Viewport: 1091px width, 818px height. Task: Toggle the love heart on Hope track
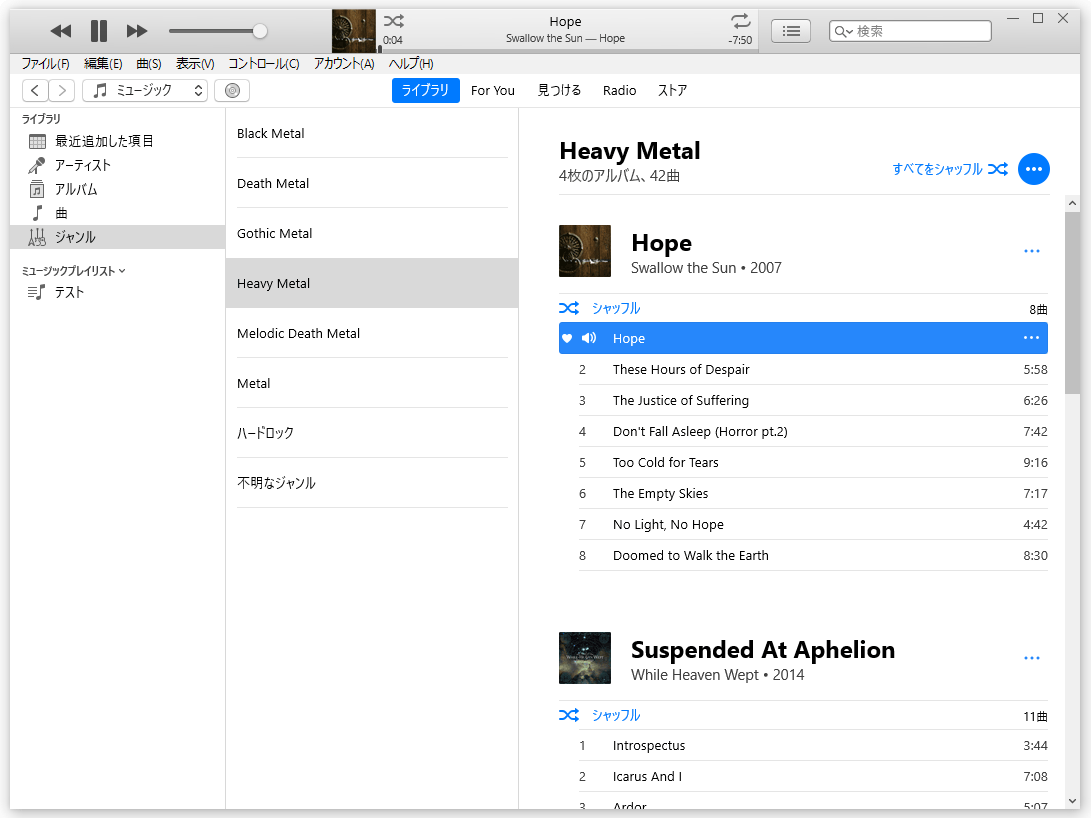point(567,338)
